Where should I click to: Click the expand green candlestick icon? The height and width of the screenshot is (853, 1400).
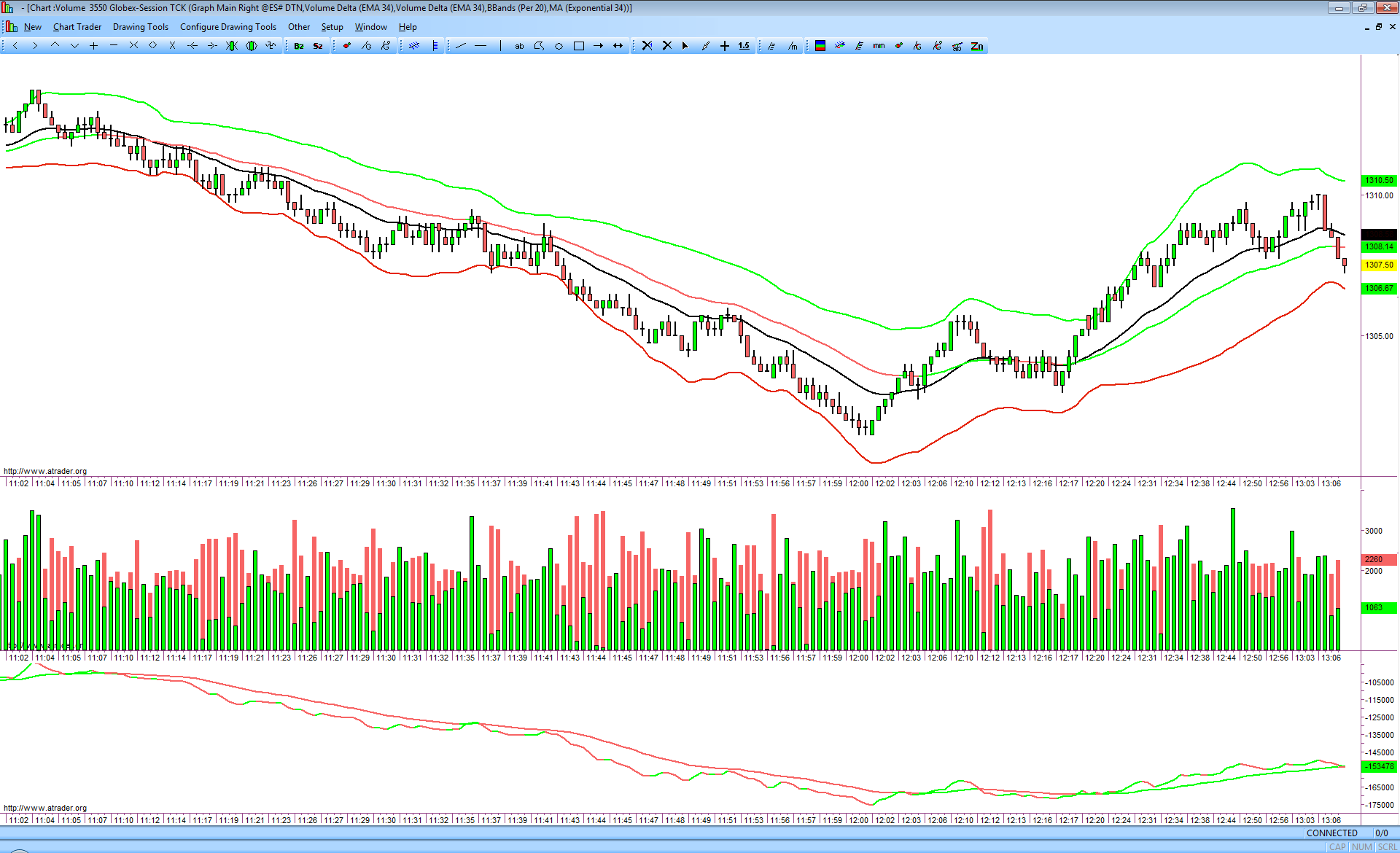(252, 46)
